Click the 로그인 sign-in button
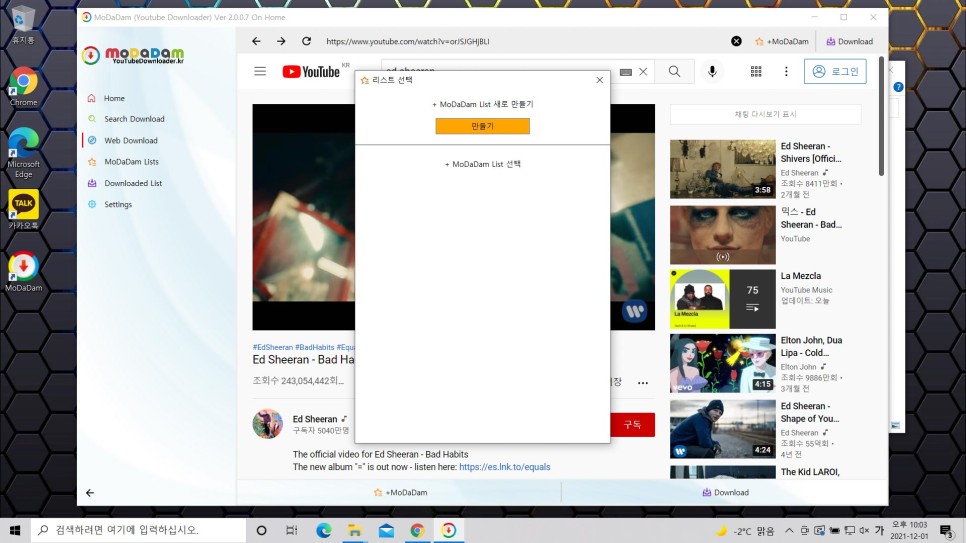The width and height of the screenshot is (966, 543). pyautogui.click(x=835, y=71)
